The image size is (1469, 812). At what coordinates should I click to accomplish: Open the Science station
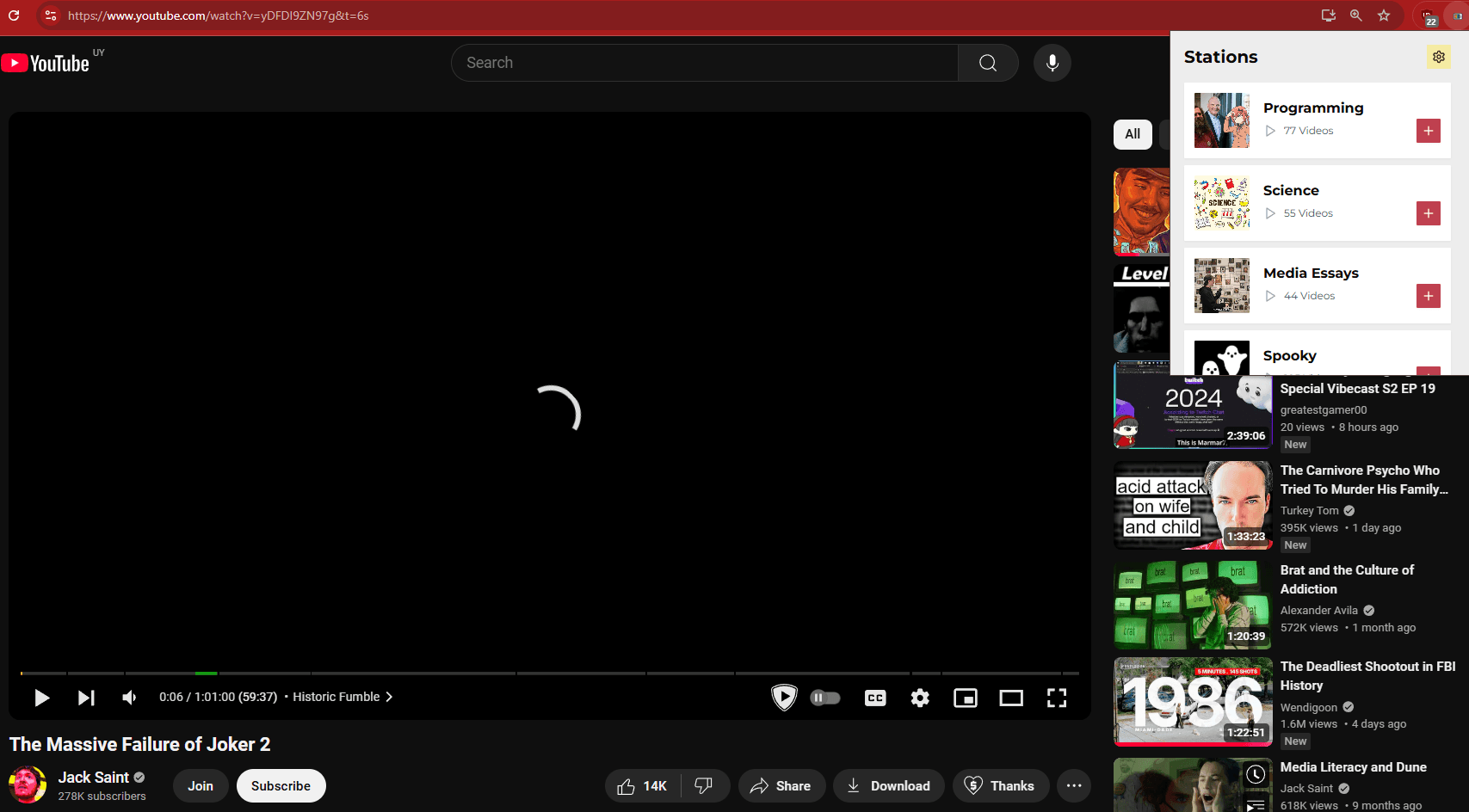1291,191
